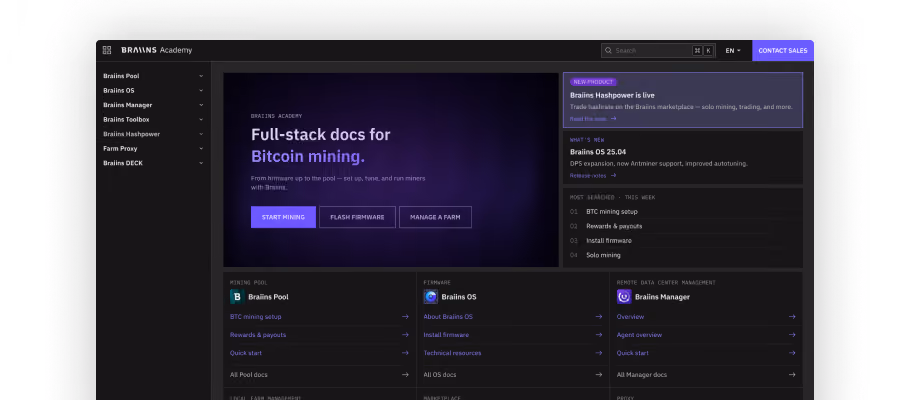The width and height of the screenshot is (908, 400).
Task: Click arrow beside Install firmware in OS card
Action: (599, 335)
